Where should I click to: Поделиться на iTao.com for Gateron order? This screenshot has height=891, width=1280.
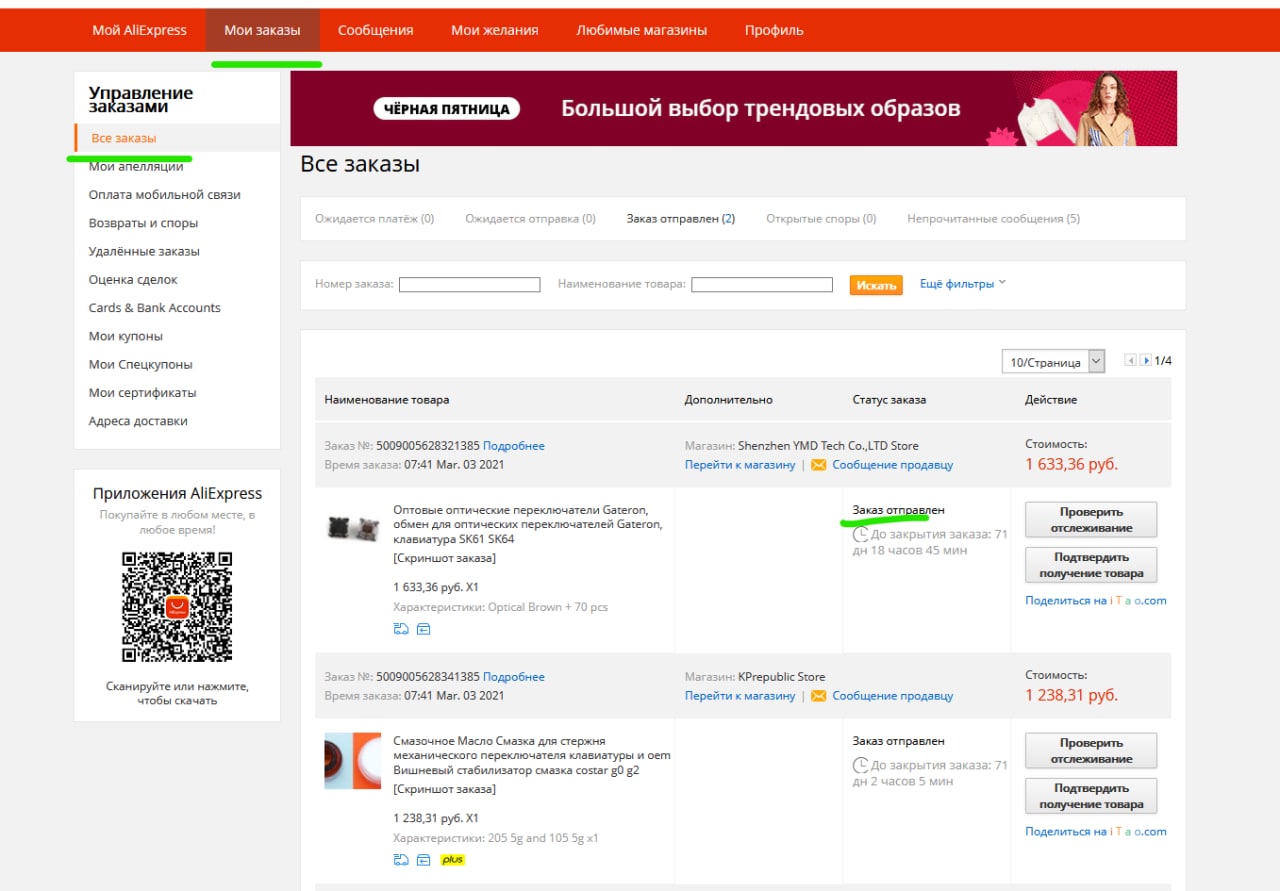(x=1096, y=601)
